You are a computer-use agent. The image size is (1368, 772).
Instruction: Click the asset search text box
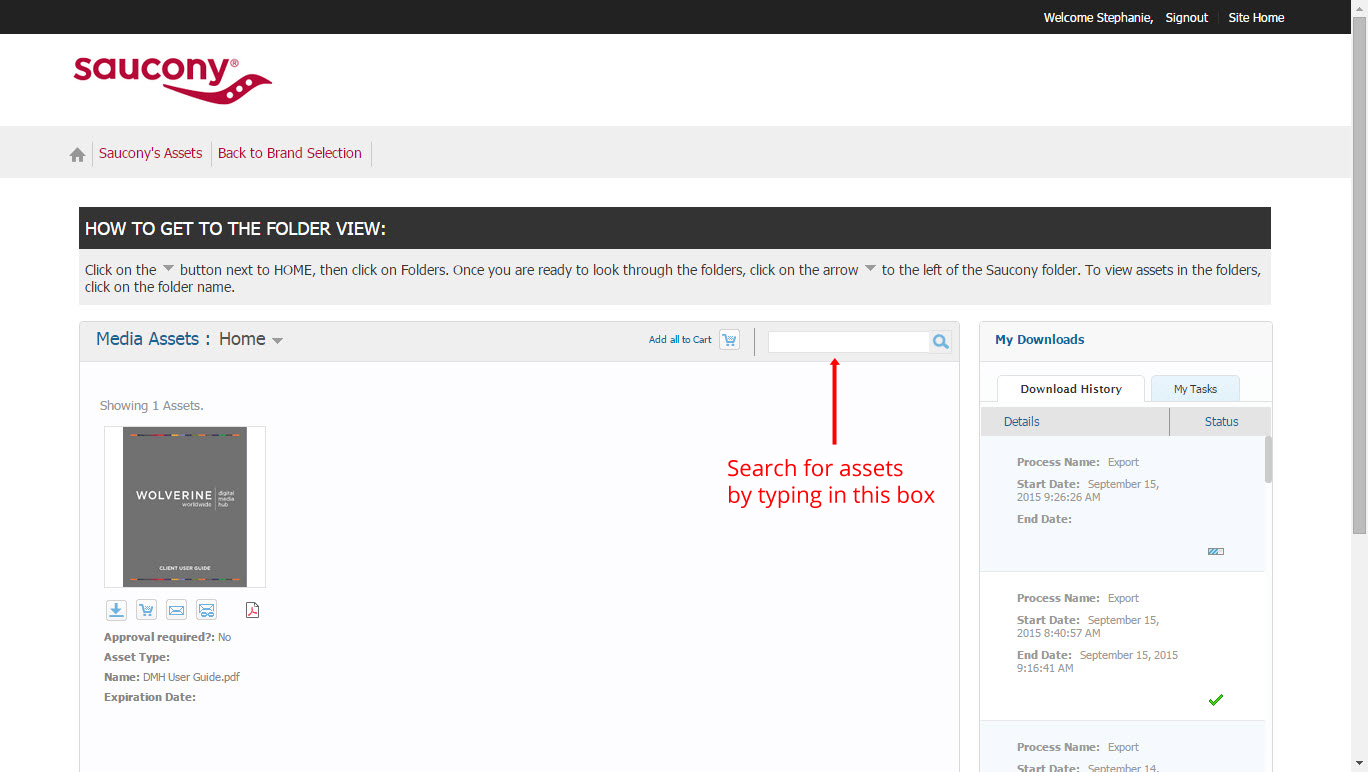849,342
